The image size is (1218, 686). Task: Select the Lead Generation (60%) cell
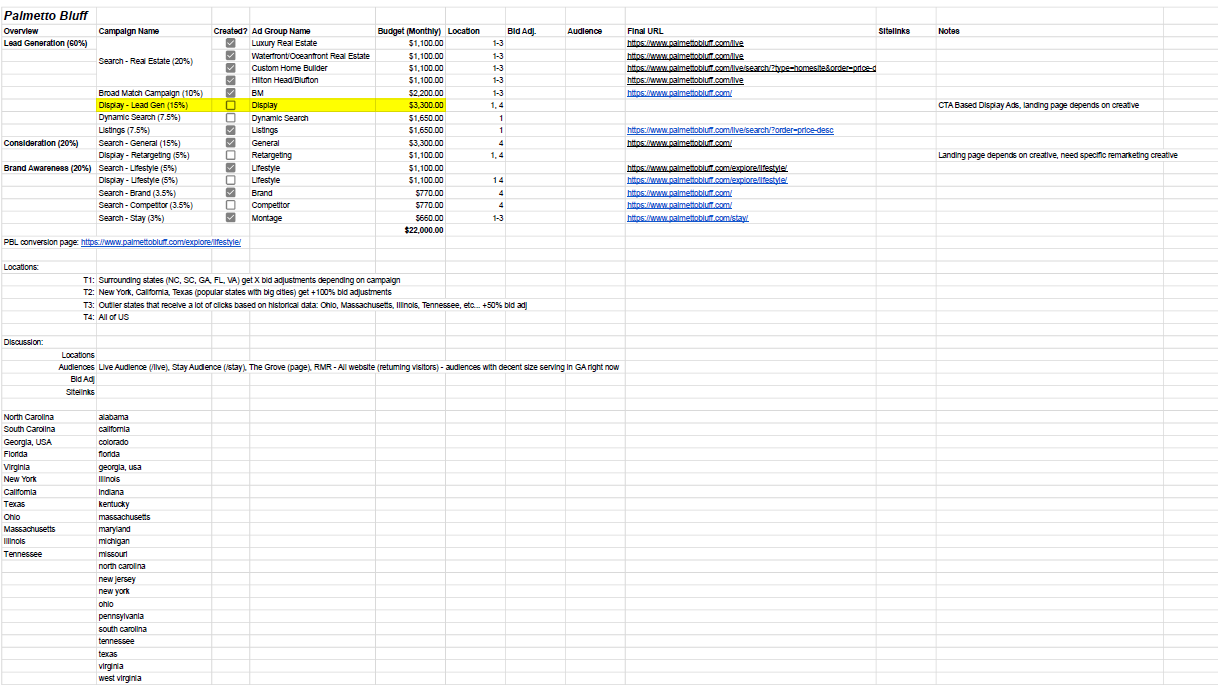tap(49, 43)
